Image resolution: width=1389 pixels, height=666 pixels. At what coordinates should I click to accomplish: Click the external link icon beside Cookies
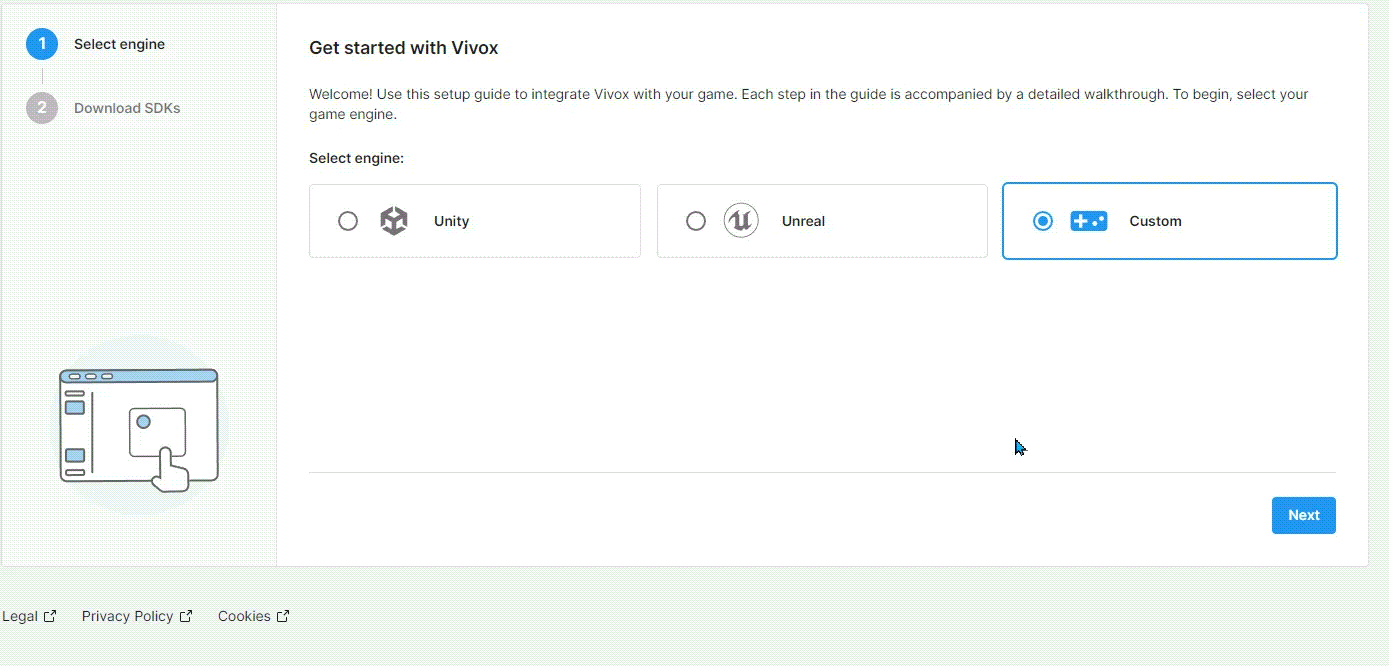pos(281,615)
